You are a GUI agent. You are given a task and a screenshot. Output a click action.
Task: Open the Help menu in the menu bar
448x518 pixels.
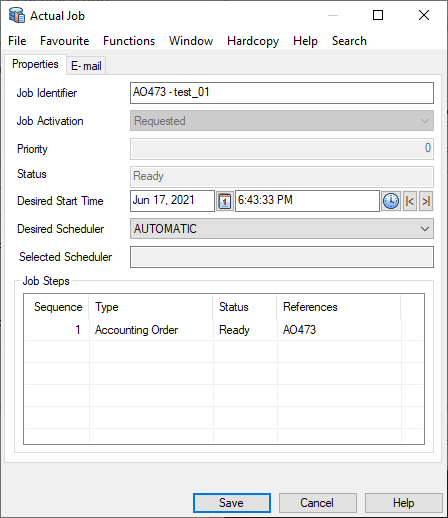[x=305, y=41]
